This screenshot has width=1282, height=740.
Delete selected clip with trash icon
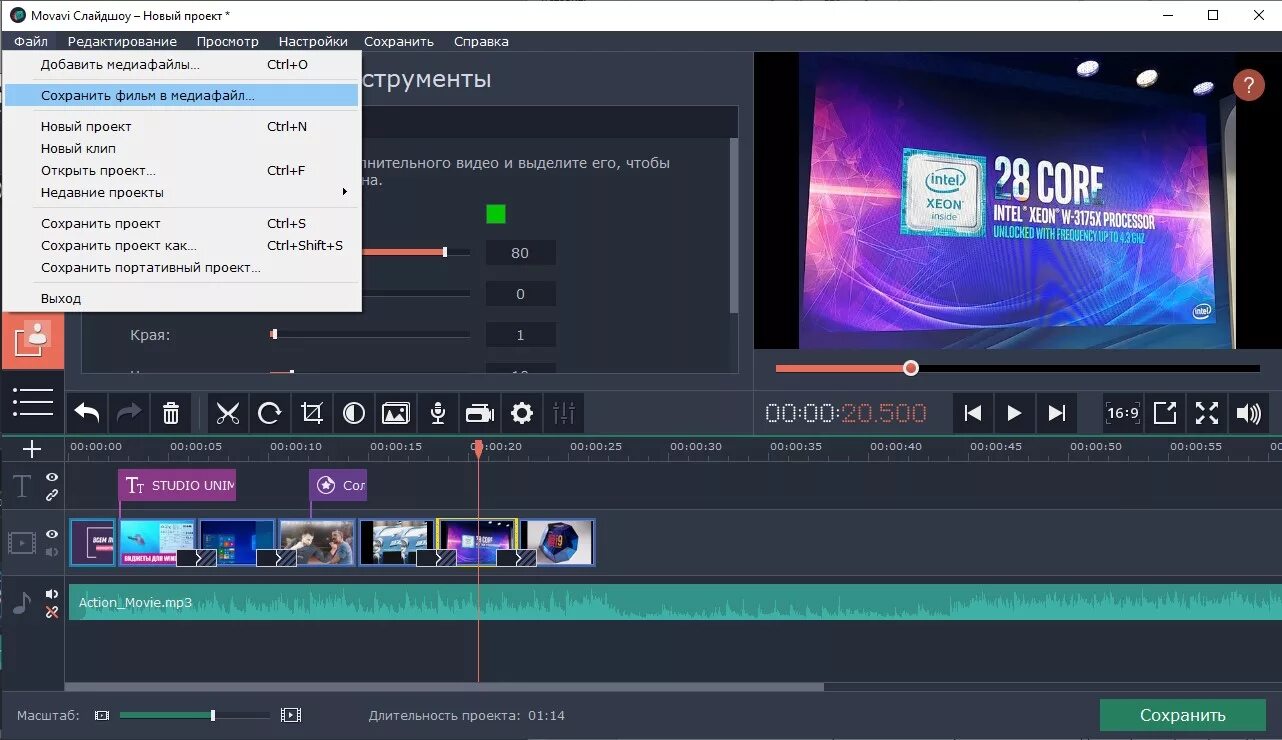point(170,412)
